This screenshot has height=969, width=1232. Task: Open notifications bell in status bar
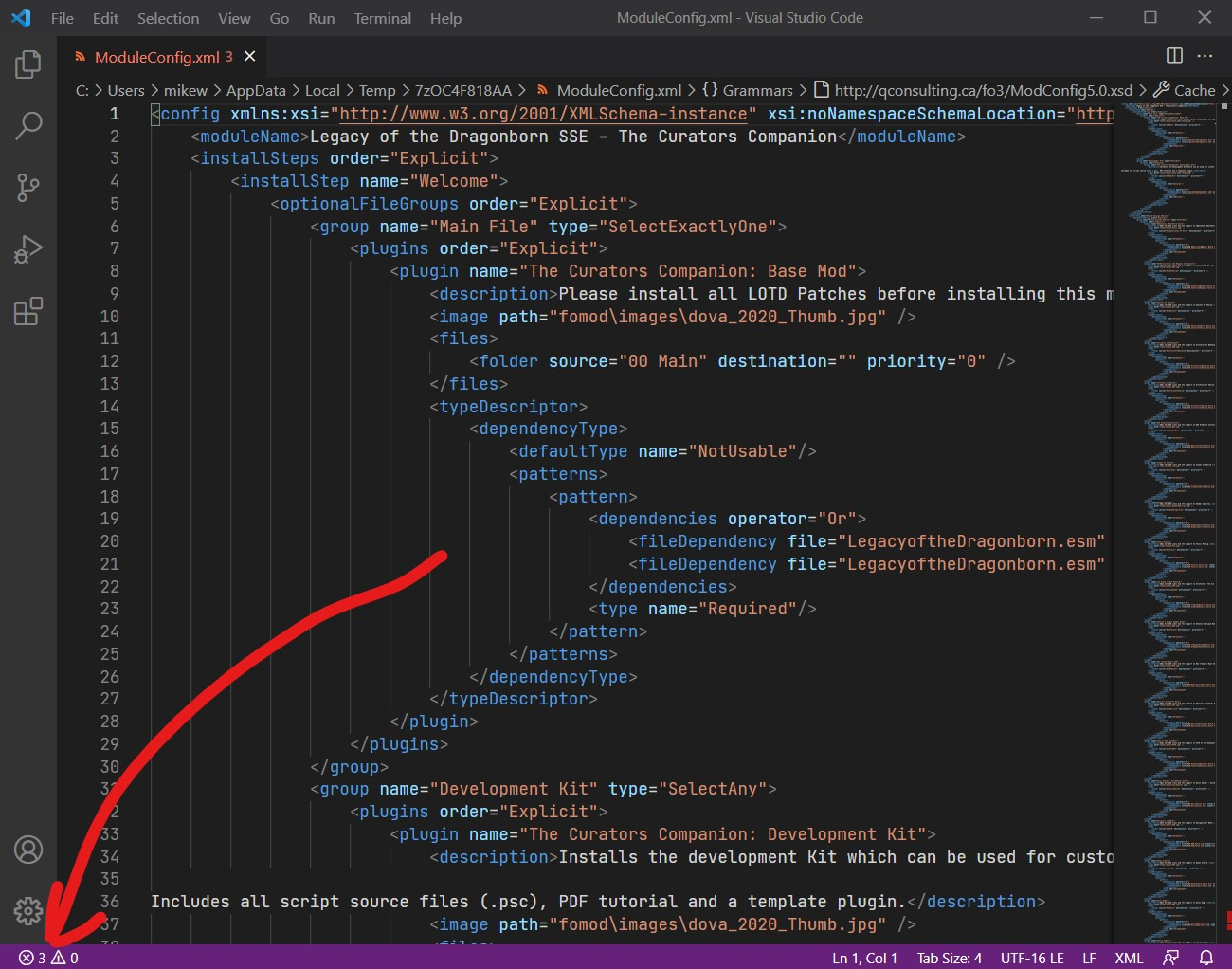[1206, 958]
